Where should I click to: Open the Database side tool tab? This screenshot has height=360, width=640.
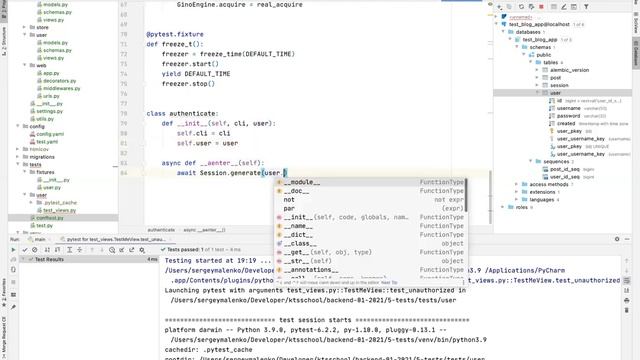point(636,52)
